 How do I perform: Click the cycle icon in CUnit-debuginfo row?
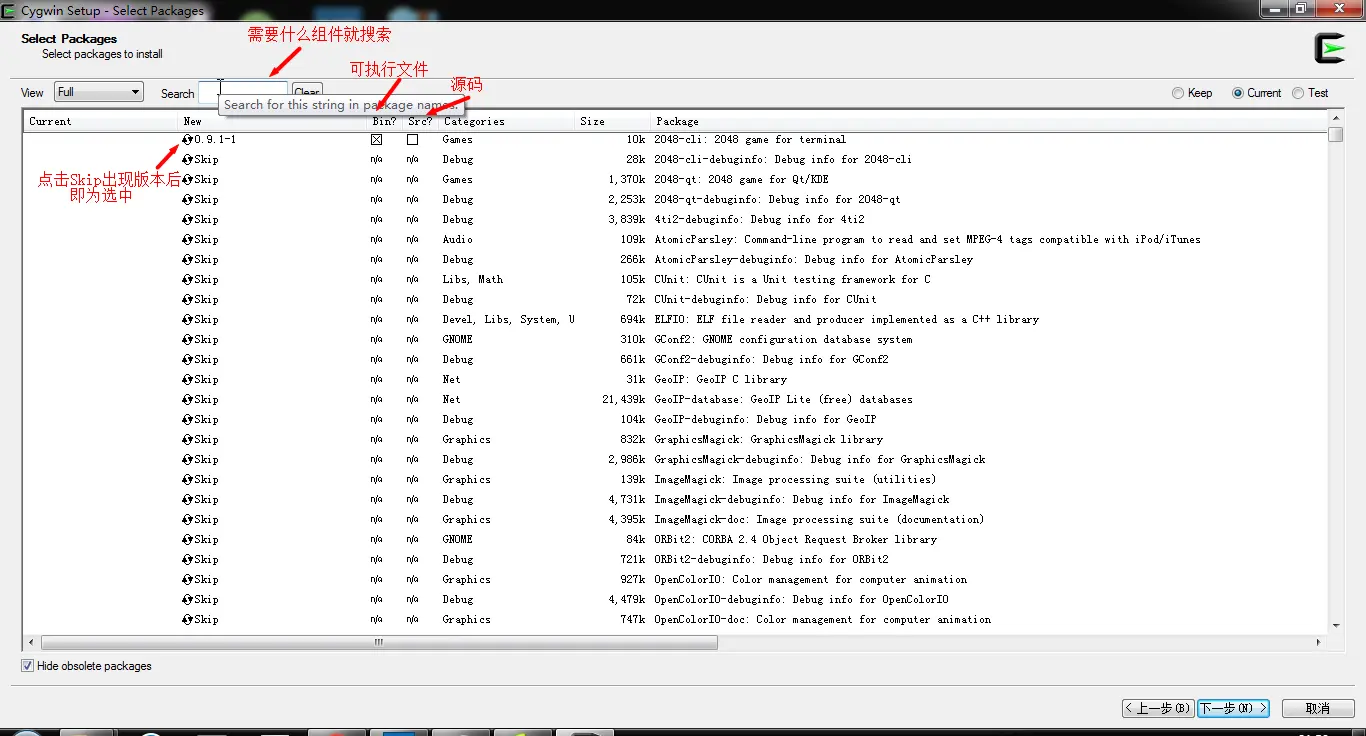pyautogui.click(x=187, y=299)
